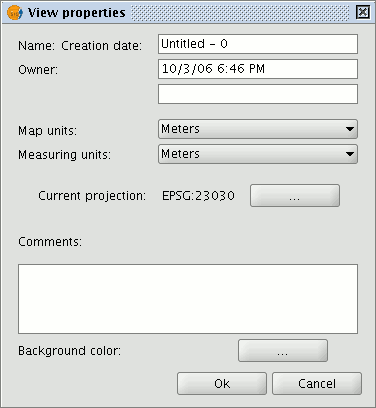Click the Comments label

[50, 242]
